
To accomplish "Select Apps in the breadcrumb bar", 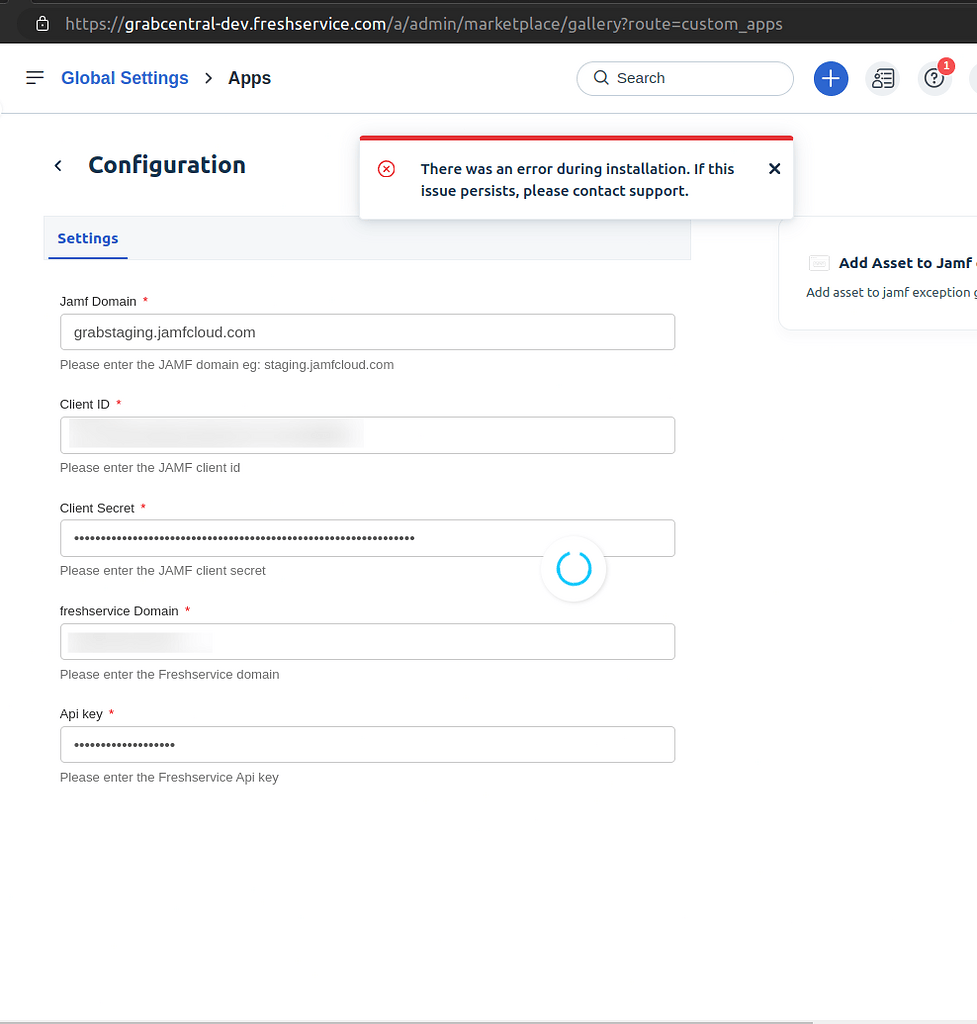I will pyautogui.click(x=249, y=77).
